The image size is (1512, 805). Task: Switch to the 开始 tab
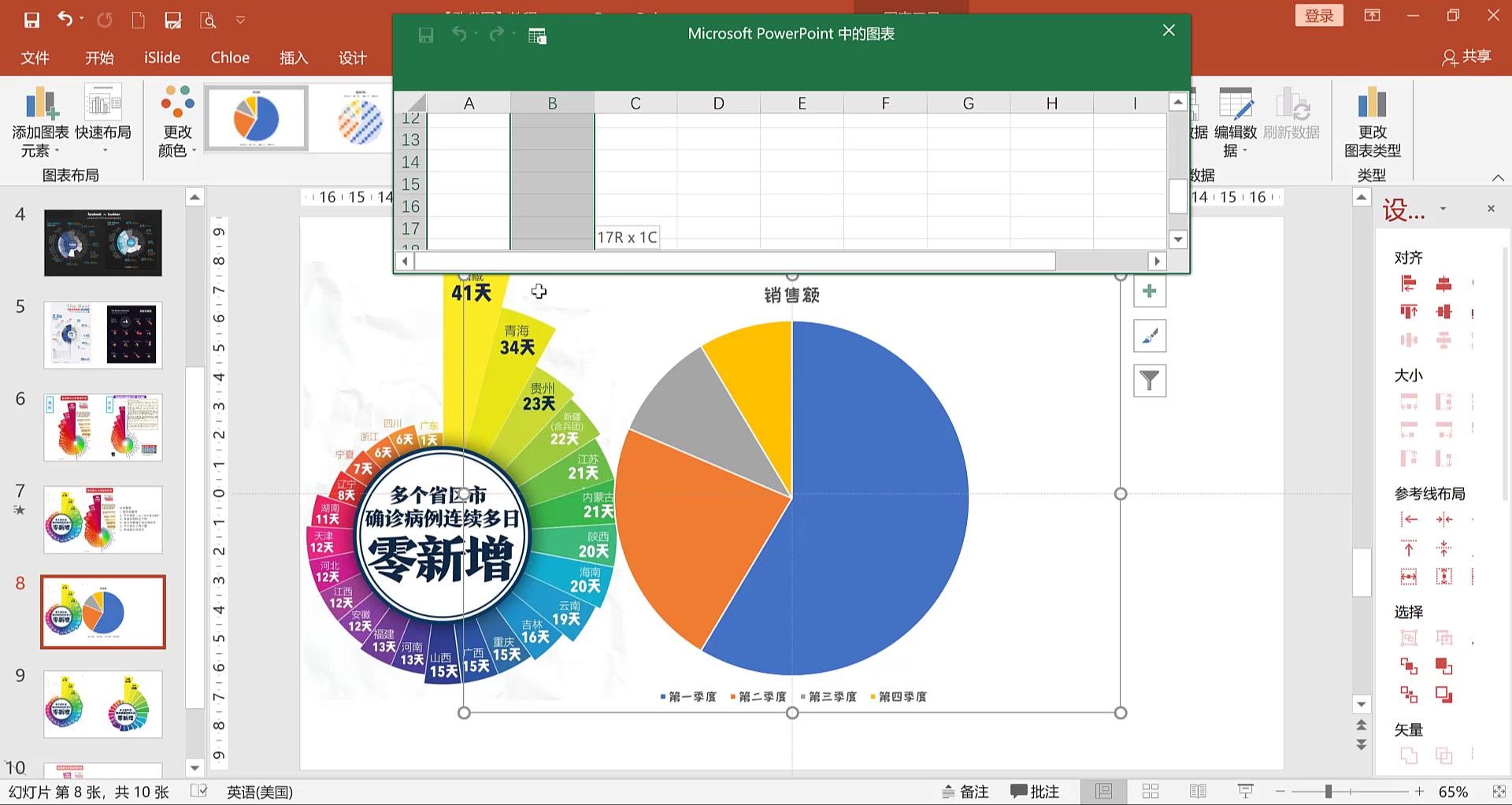(x=99, y=57)
